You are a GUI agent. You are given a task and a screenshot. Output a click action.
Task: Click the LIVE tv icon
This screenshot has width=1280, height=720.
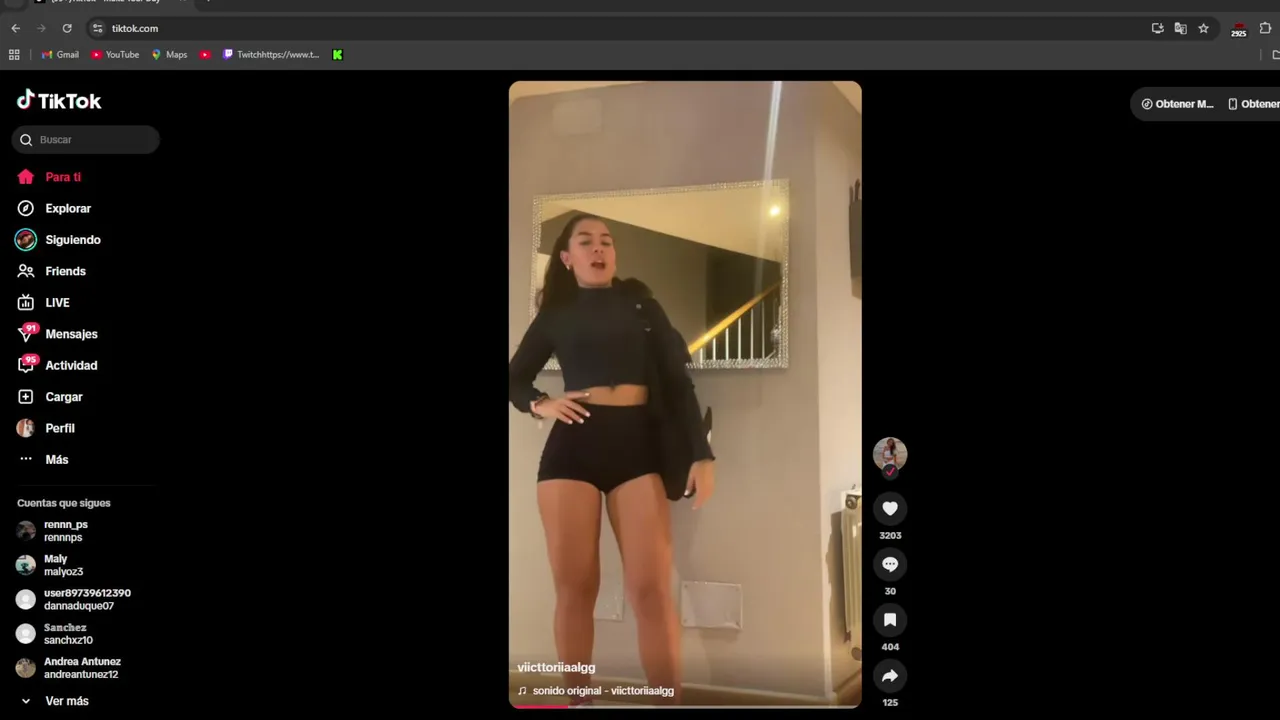[x=26, y=302]
